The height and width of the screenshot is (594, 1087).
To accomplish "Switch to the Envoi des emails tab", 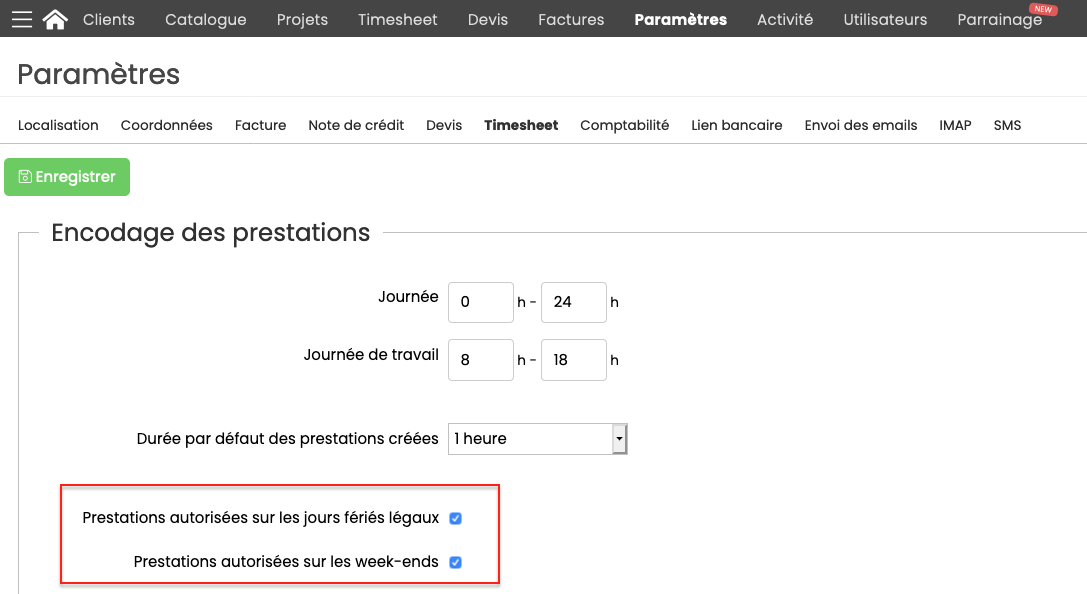I will click(x=860, y=125).
